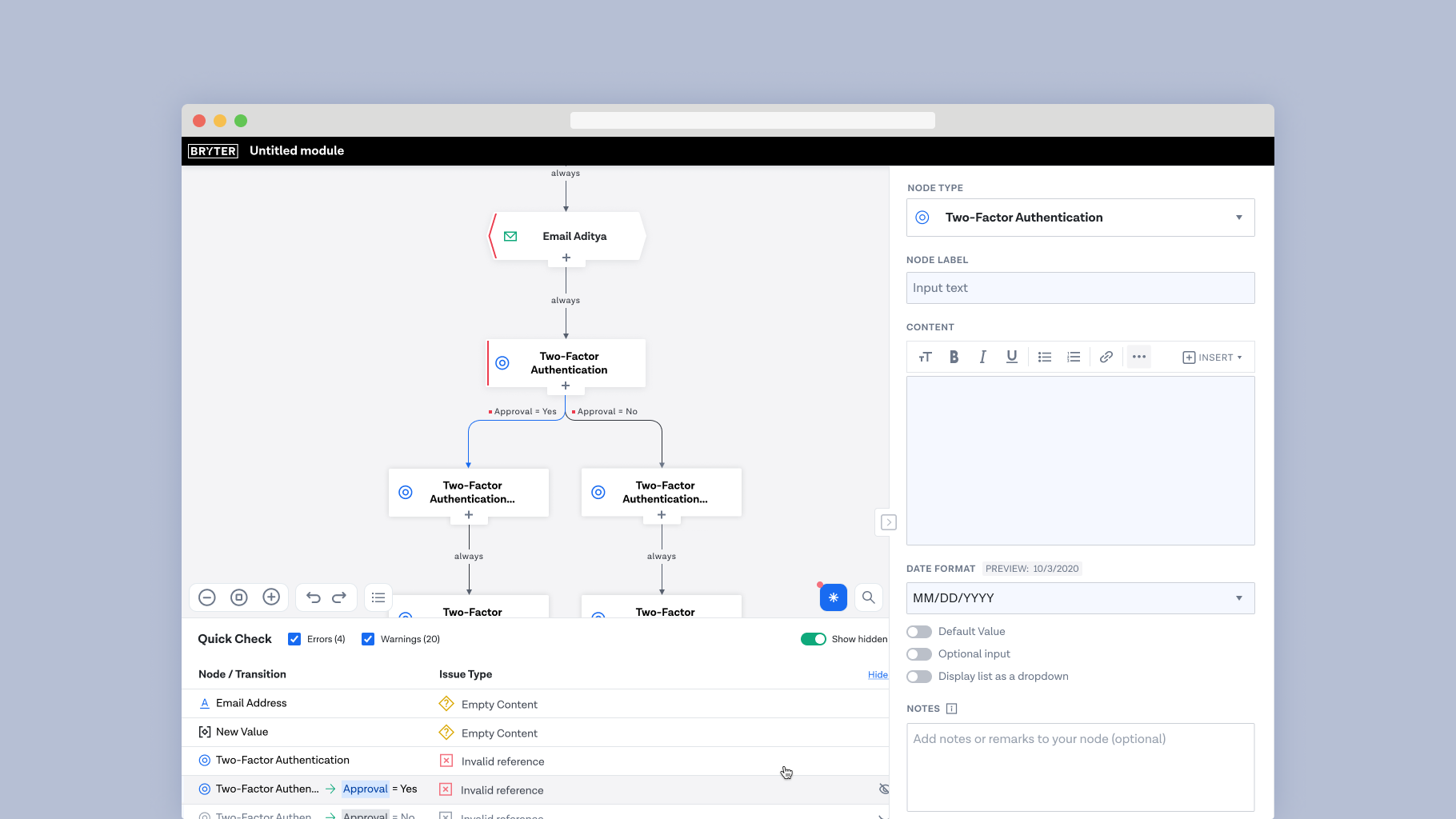Enable the Default Value toggle
1456x819 pixels.
(919, 632)
